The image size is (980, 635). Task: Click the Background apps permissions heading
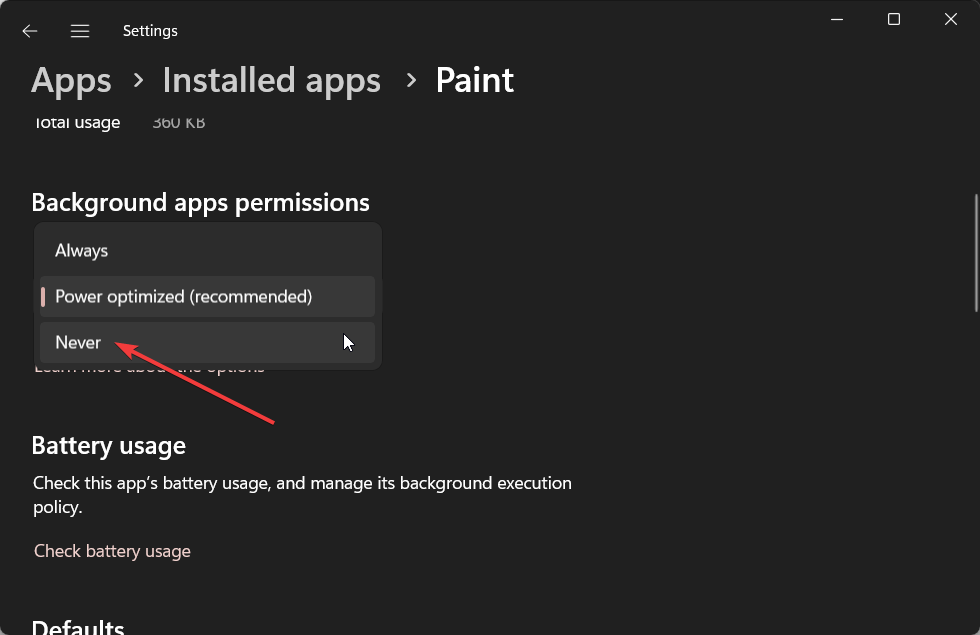click(x=201, y=202)
